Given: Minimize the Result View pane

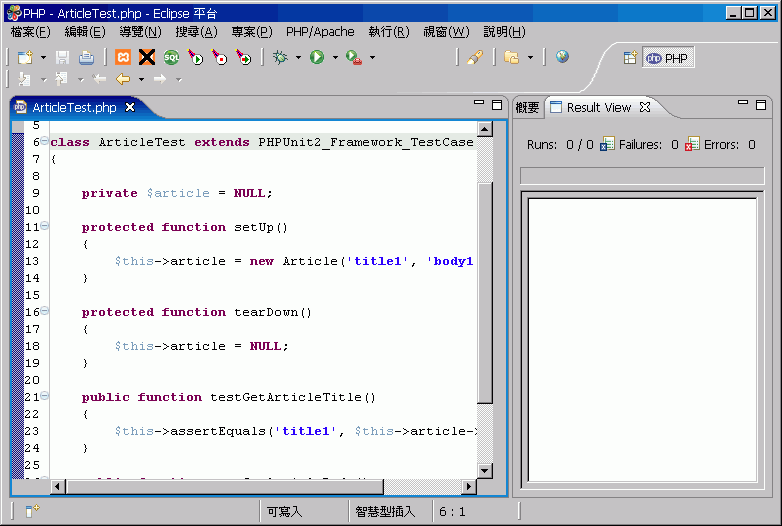Looking at the screenshot, I should coord(743,103).
